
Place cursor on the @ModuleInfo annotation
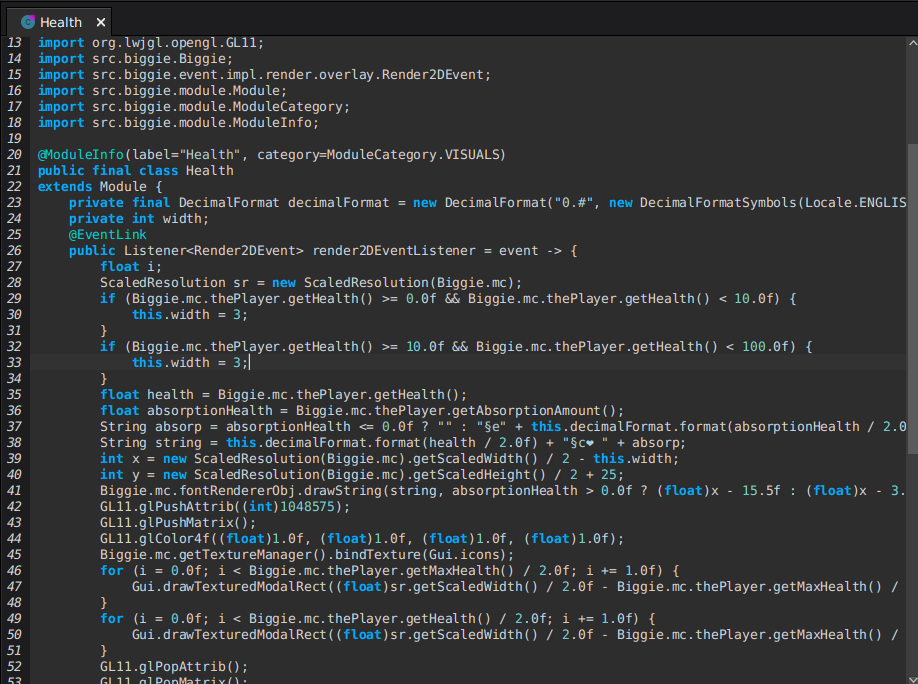point(81,155)
